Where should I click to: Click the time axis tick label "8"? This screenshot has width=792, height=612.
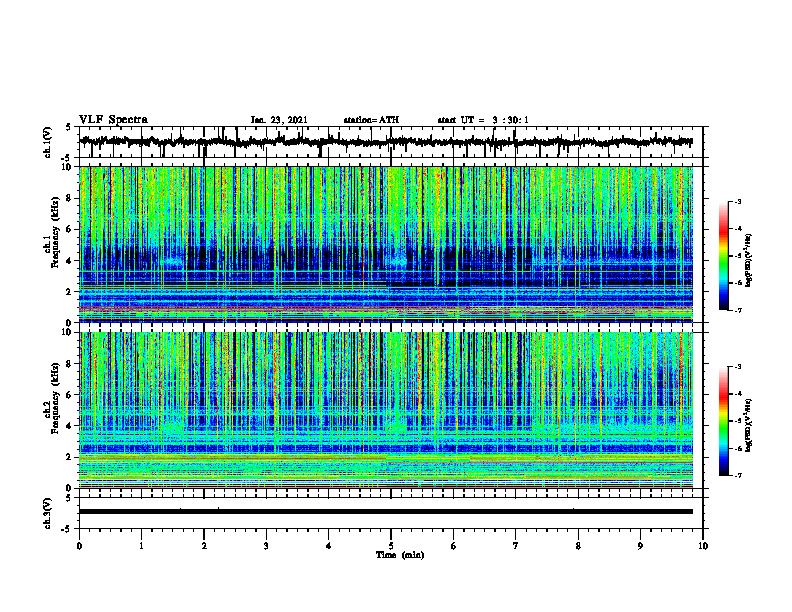[x=578, y=546]
